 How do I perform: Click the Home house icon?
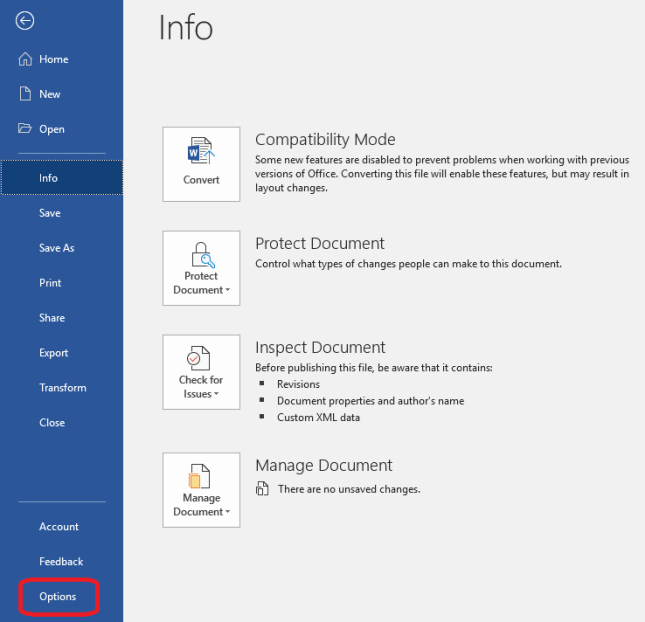pyautogui.click(x=26, y=59)
